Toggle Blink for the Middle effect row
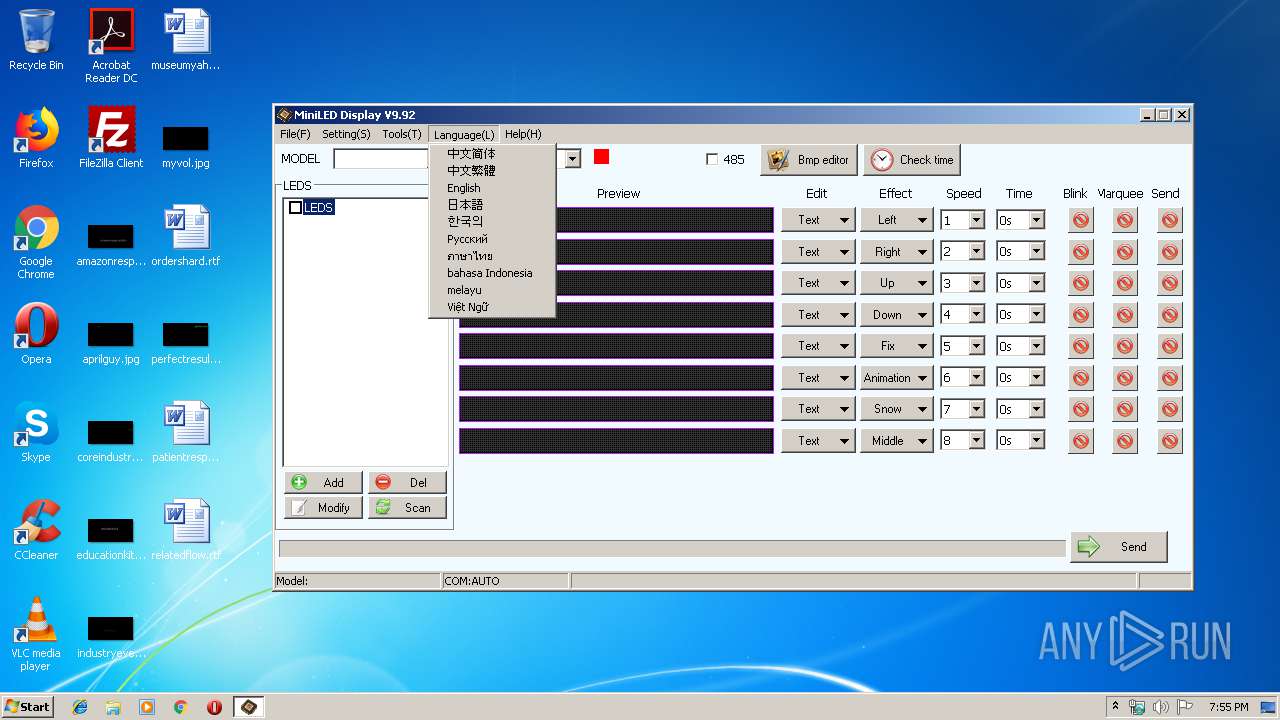The width and height of the screenshot is (1280, 720). [1080, 441]
